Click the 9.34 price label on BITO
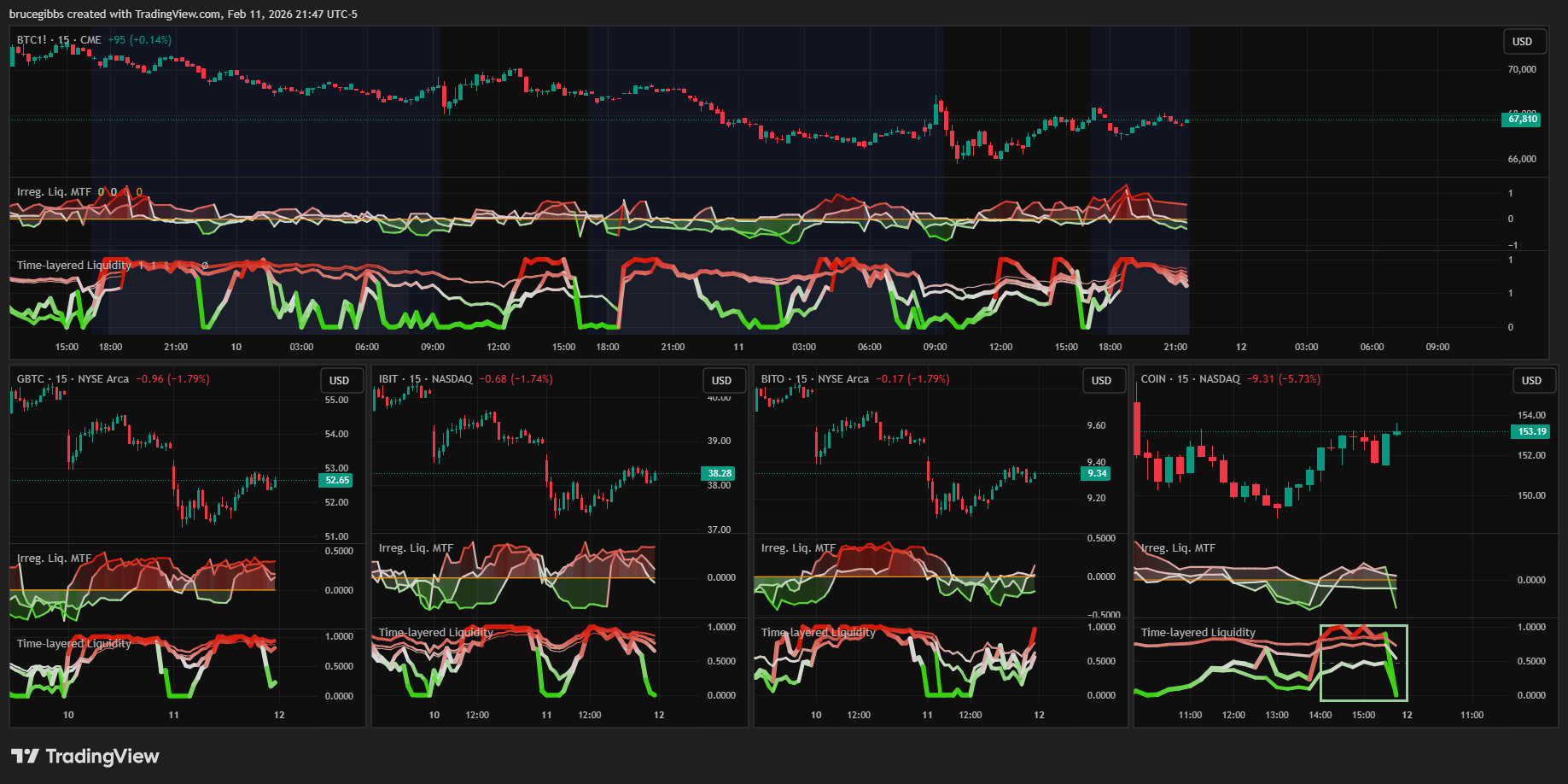This screenshot has width=1568, height=784. (1097, 473)
